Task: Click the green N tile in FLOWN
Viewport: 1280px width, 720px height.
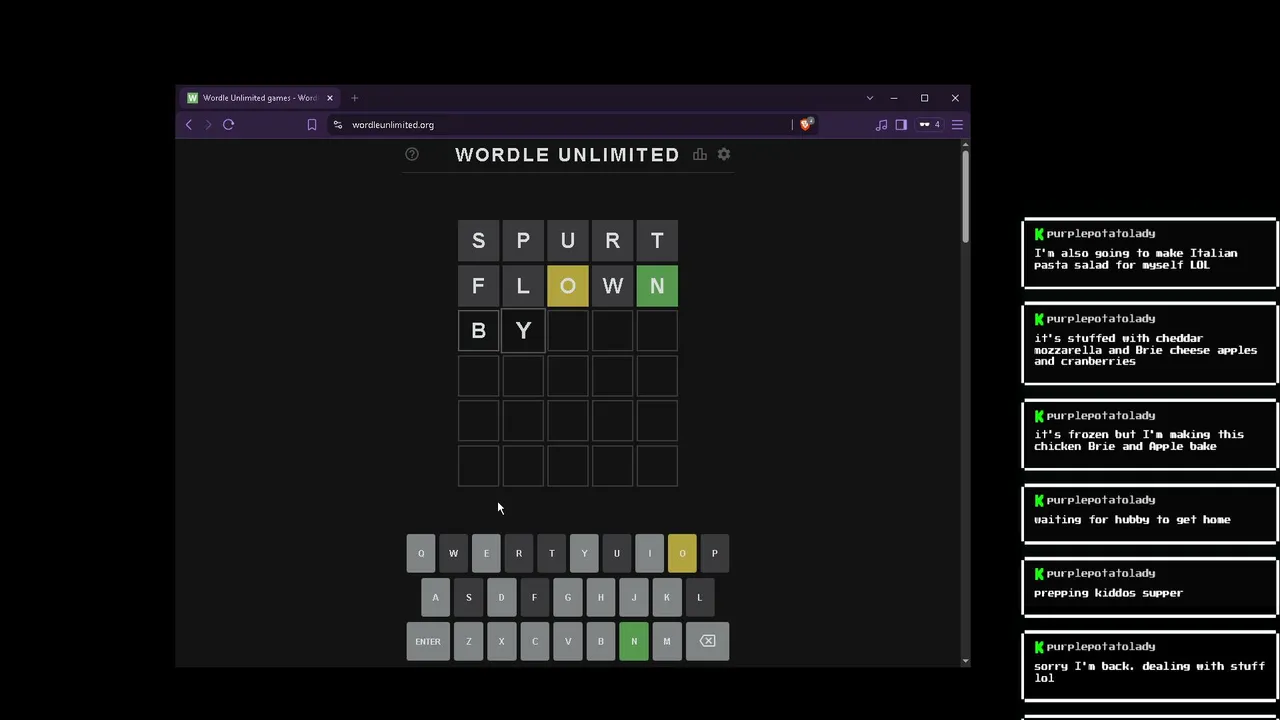Action: [x=657, y=286]
